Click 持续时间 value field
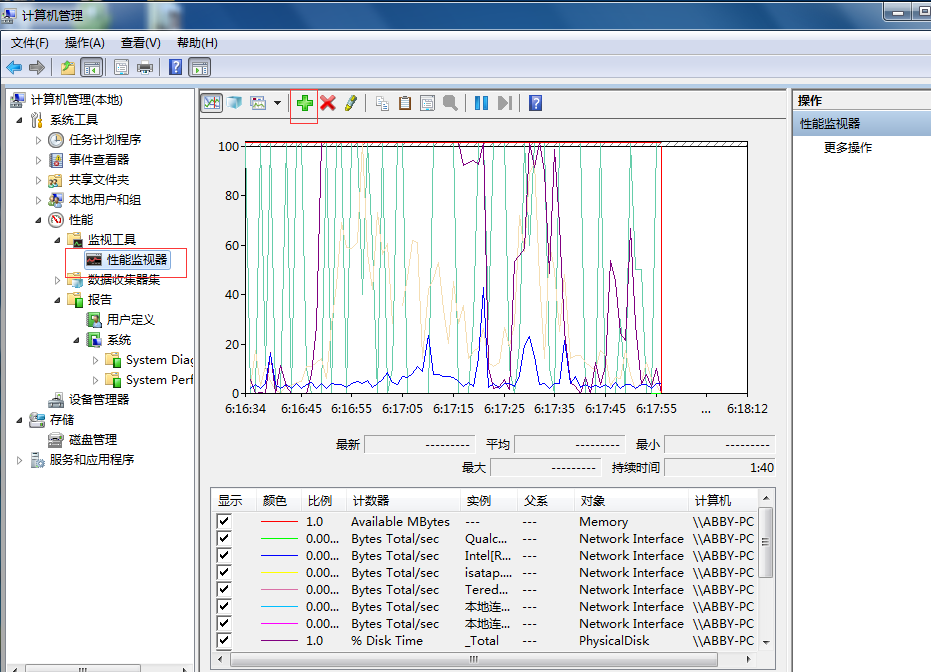Image resolution: width=931 pixels, height=672 pixels. pos(720,468)
